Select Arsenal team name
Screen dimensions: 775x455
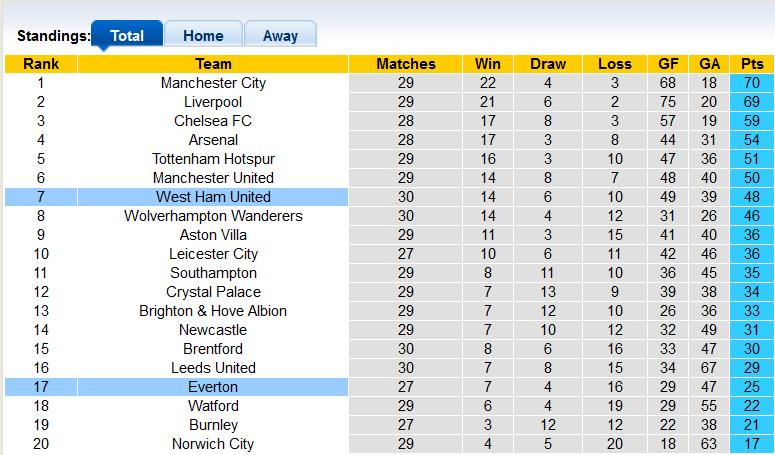pyautogui.click(x=213, y=140)
